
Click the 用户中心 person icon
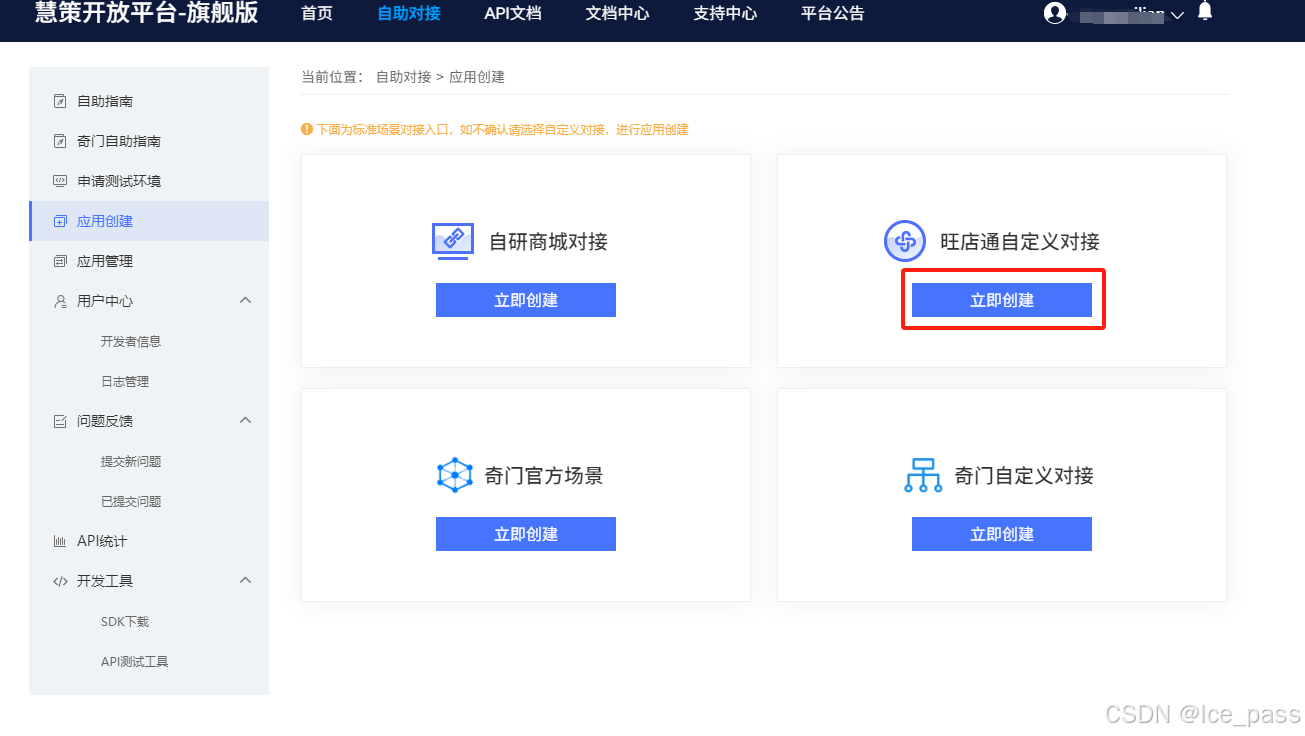[59, 301]
